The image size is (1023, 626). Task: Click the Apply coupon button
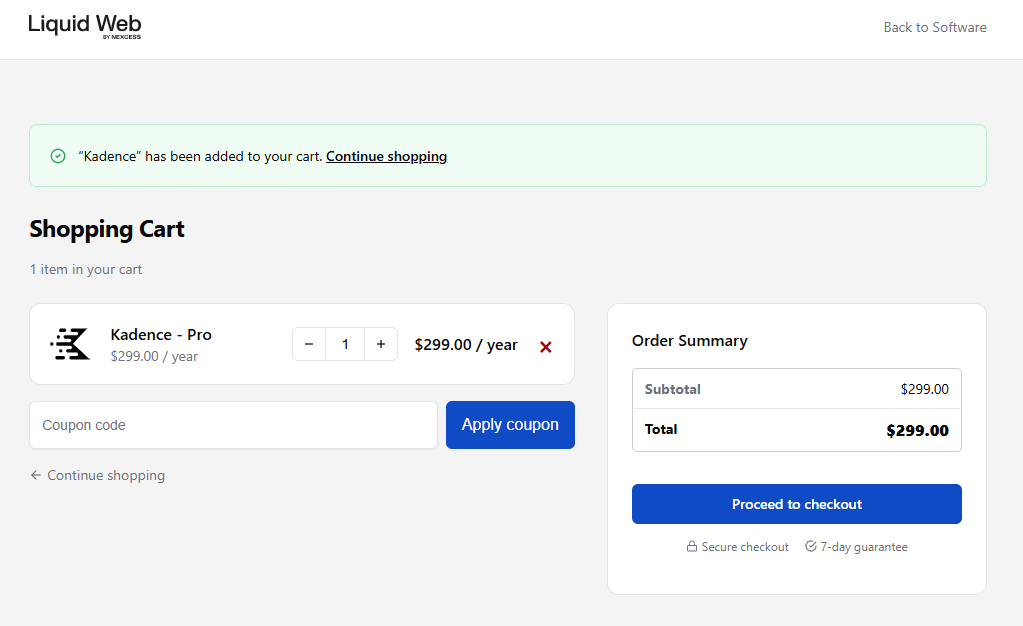point(510,425)
